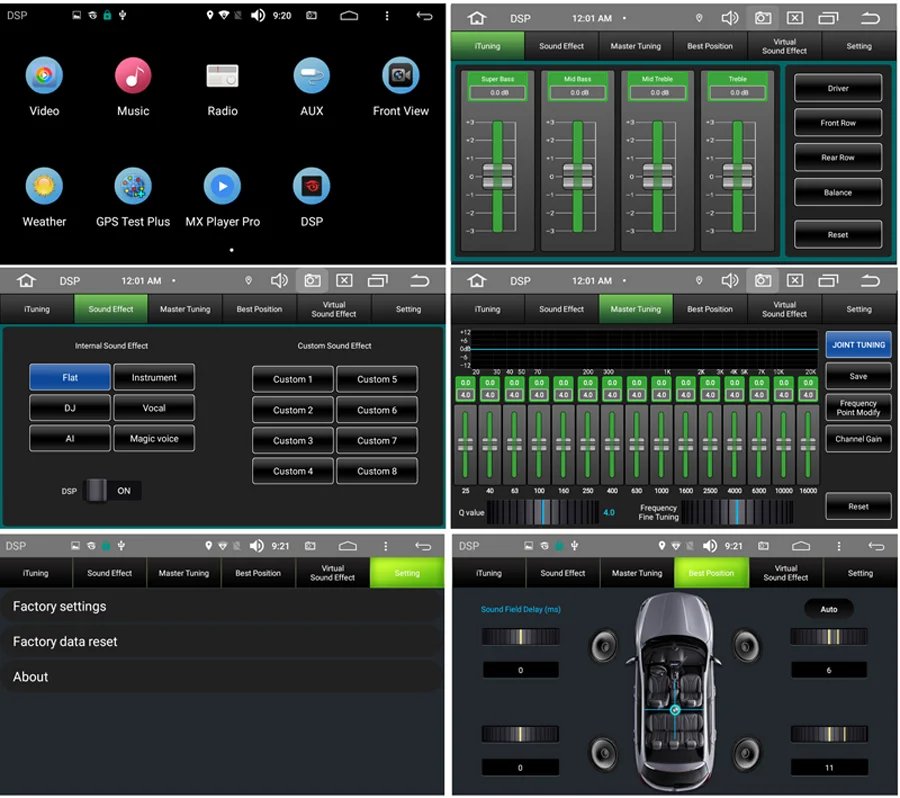
Task: Open the Radio app icon
Action: click(x=222, y=76)
